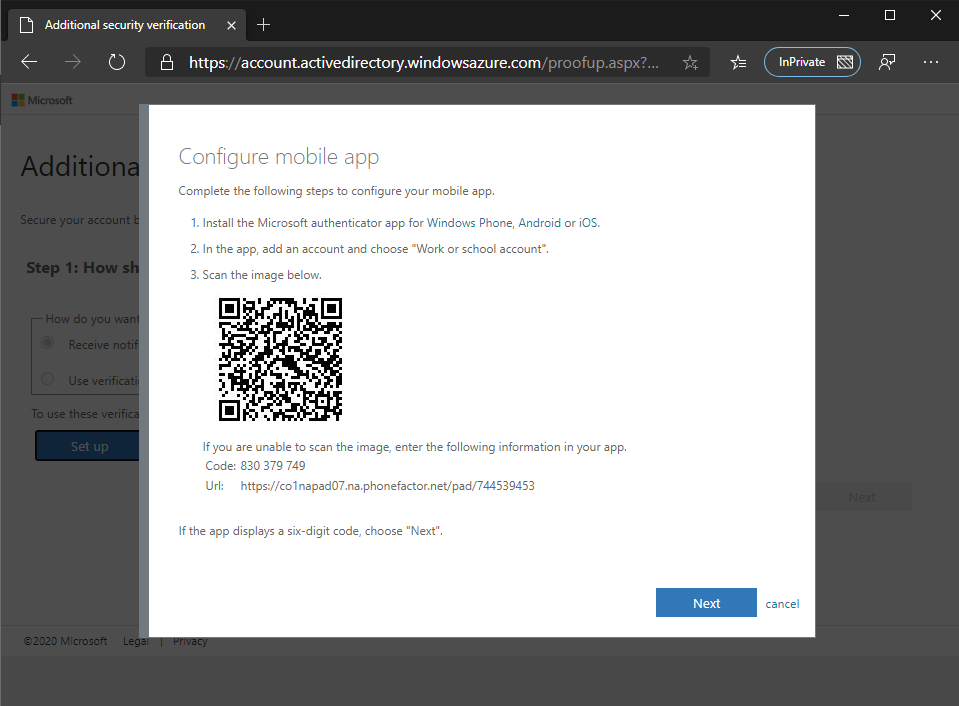Go back to the previous page

point(29,62)
